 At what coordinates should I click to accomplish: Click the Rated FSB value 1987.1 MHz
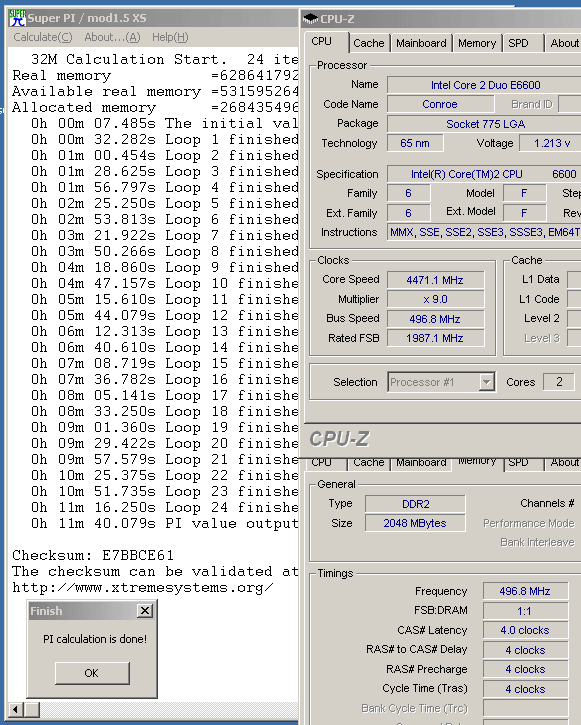point(435,338)
